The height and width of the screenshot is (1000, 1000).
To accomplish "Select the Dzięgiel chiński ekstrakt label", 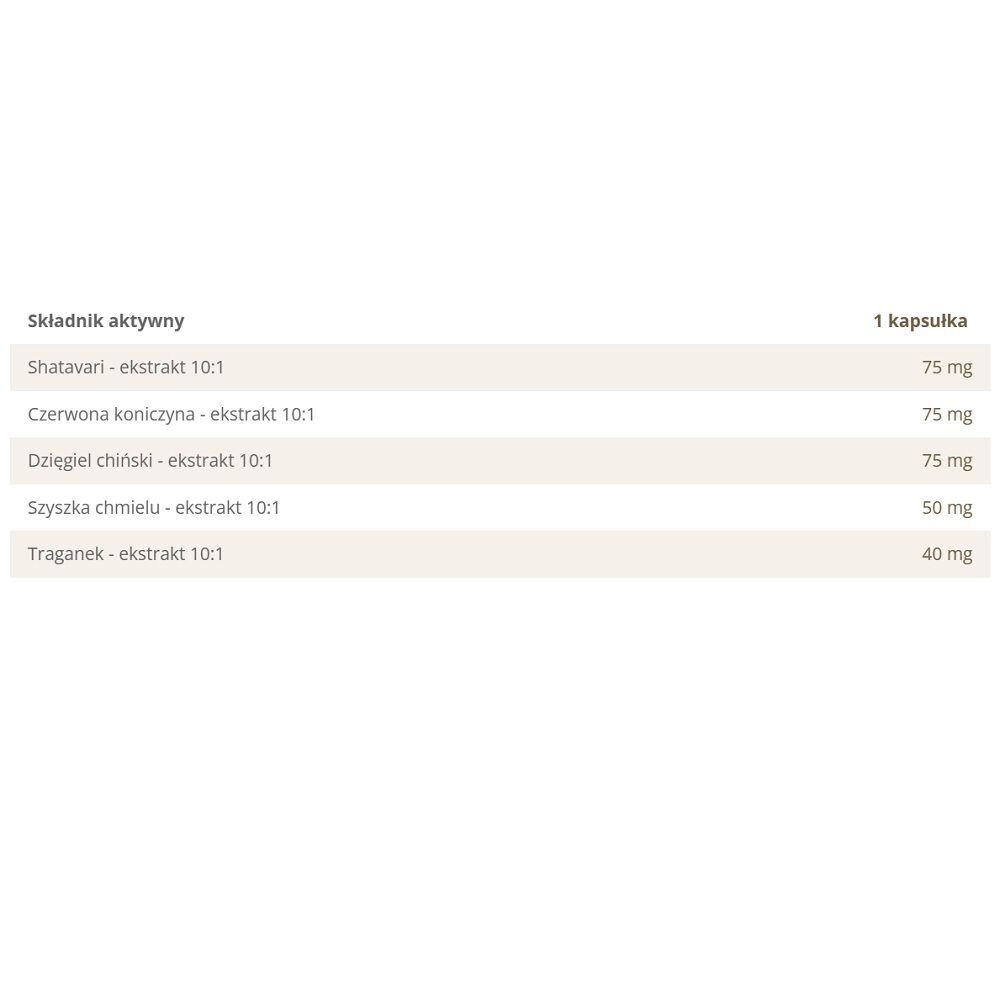I will pos(150,461).
